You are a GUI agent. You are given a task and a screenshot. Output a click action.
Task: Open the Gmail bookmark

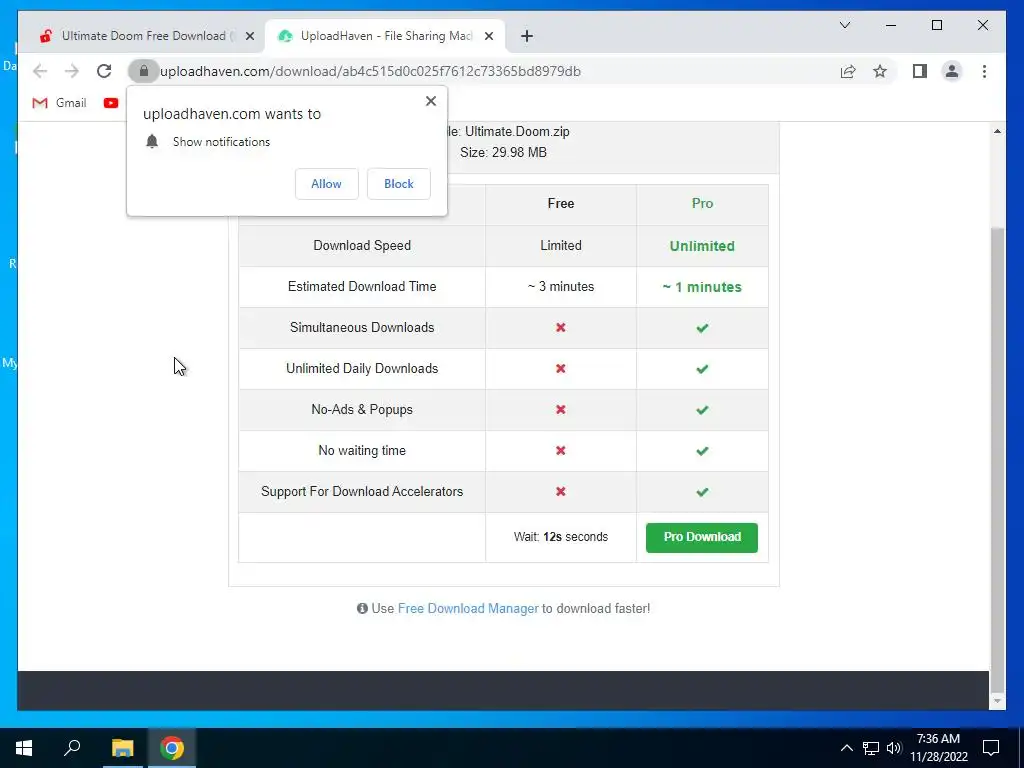pos(59,103)
